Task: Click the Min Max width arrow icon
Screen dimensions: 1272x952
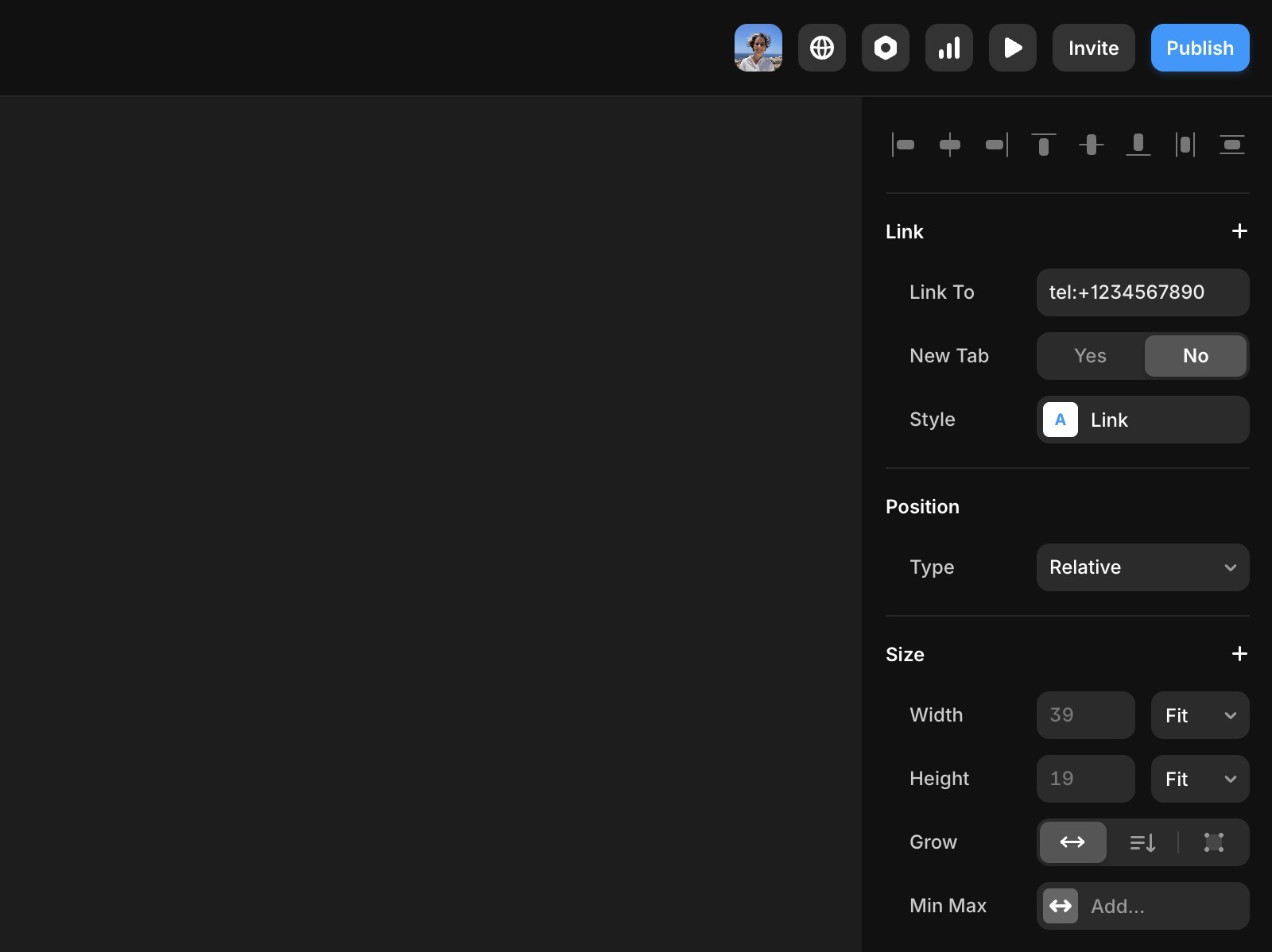Action: 1060,906
